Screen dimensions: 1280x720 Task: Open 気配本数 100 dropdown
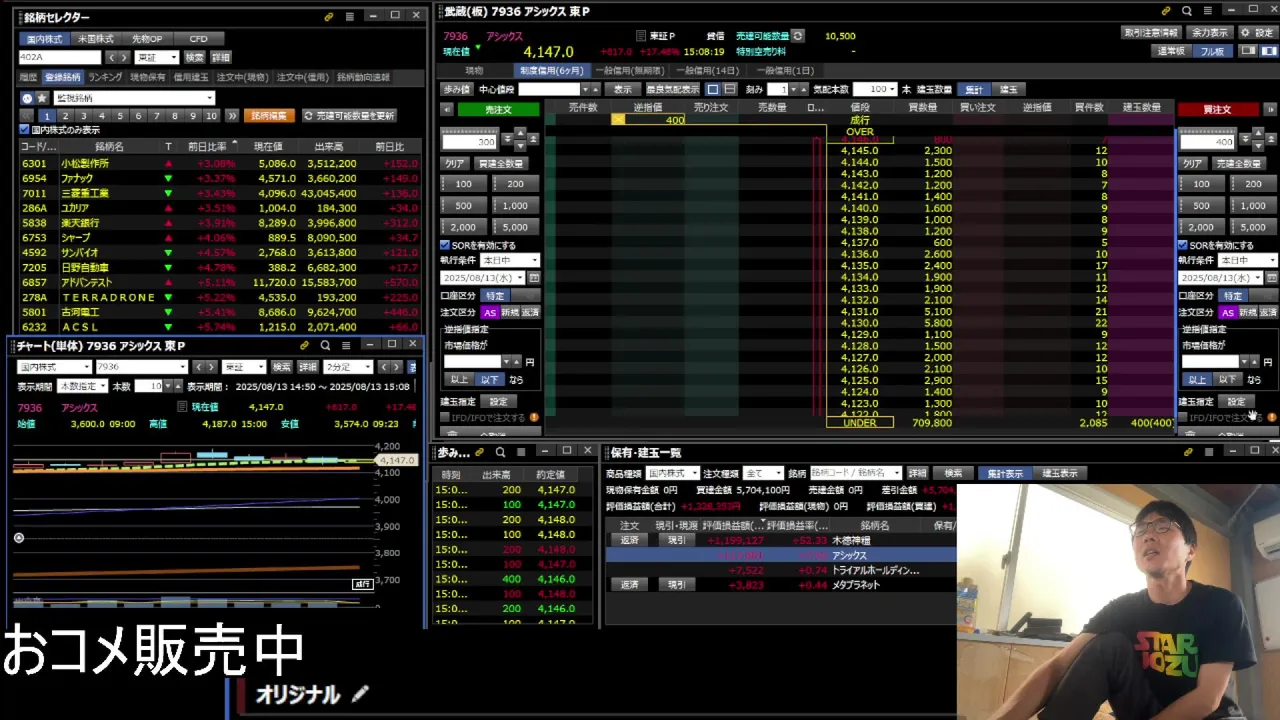(x=875, y=89)
